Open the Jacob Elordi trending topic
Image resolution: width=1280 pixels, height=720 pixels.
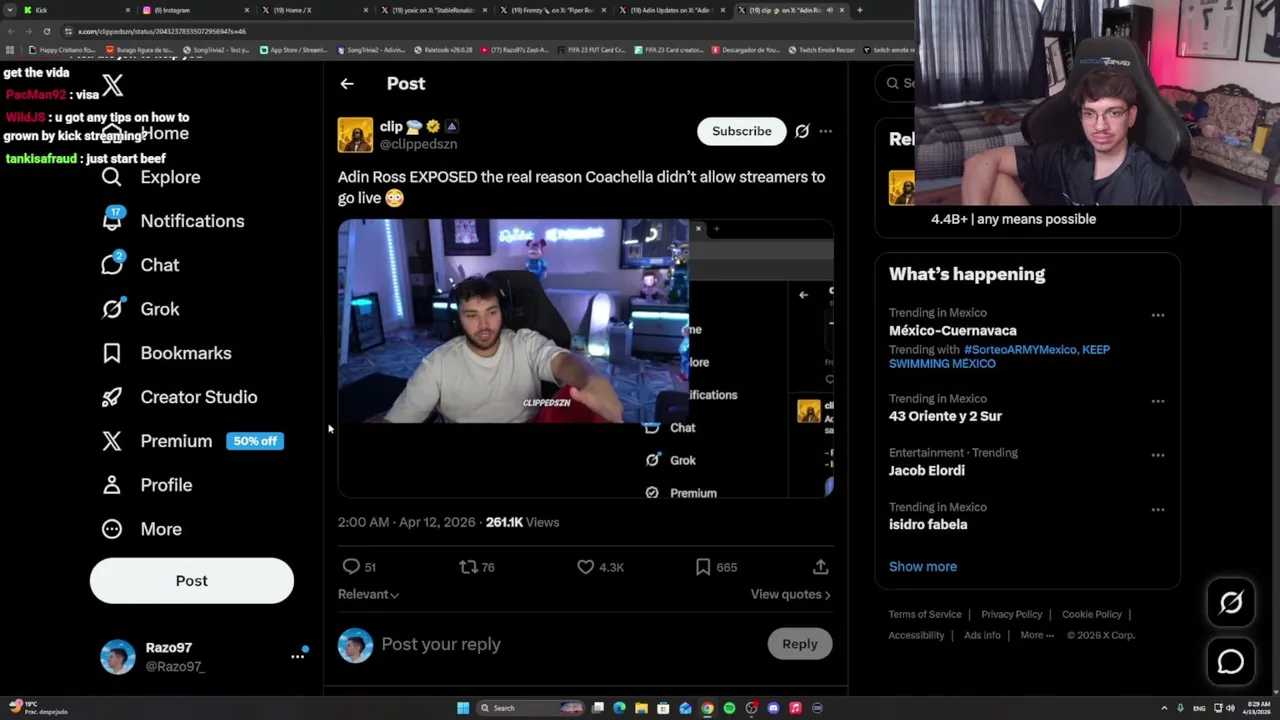(x=927, y=470)
